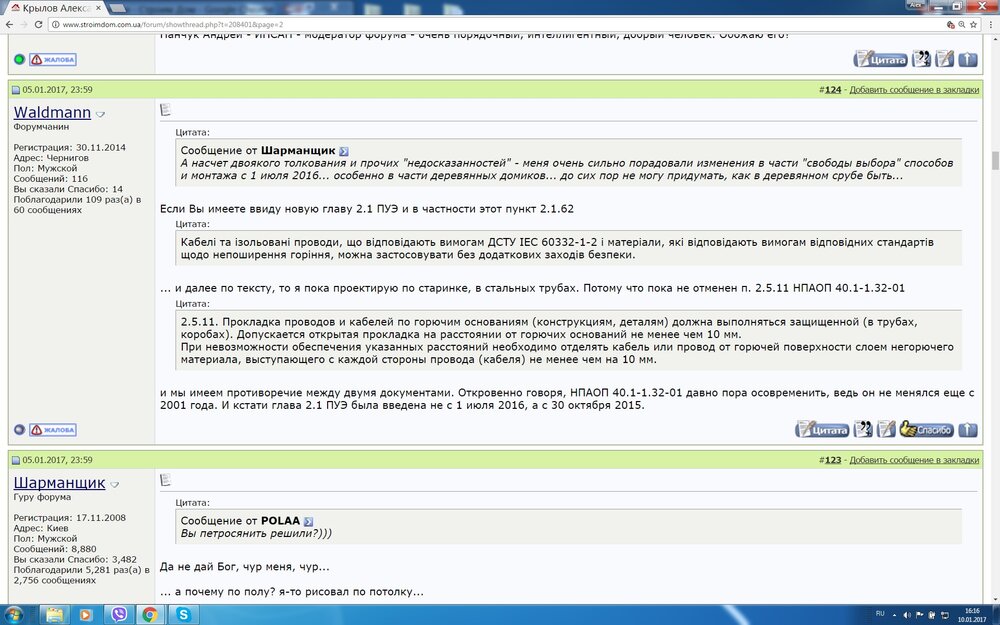The image size is (1000, 625).
Task: Click multi-quote icon in the top post
Action: pos(921,59)
